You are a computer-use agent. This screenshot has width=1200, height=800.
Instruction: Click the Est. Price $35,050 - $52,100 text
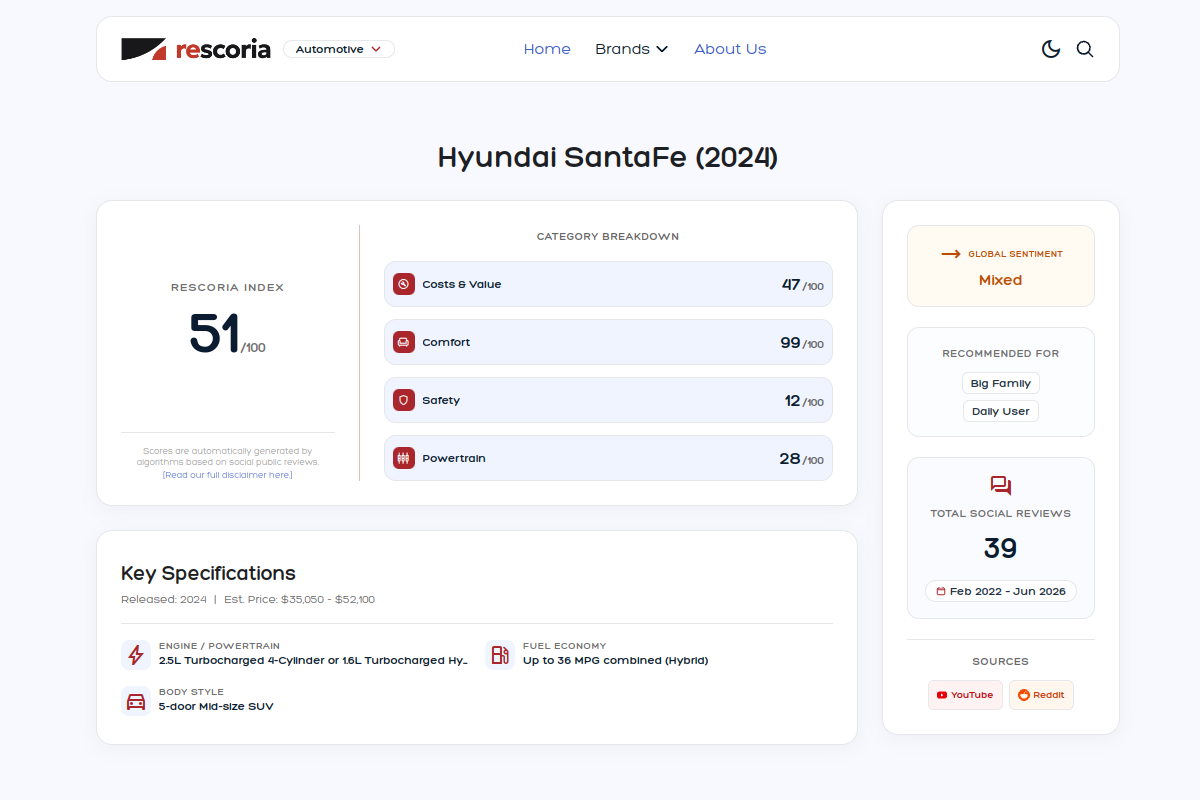(x=300, y=600)
